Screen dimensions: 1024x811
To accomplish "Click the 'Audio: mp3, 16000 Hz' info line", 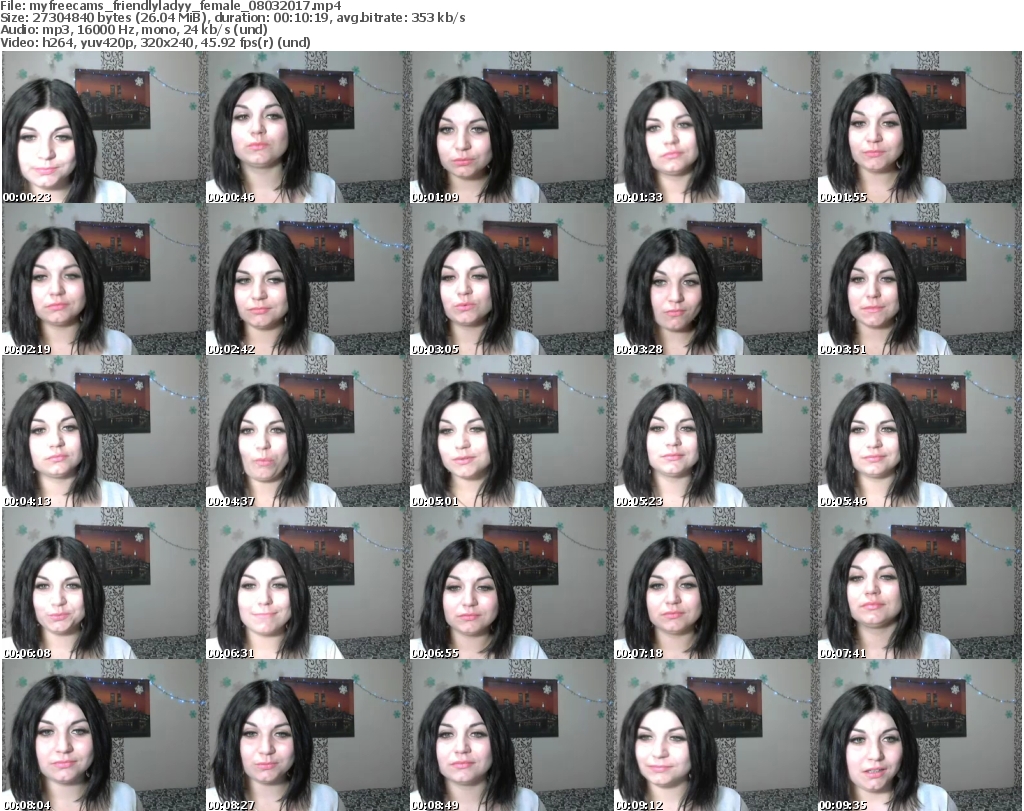I will pos(134,30).
